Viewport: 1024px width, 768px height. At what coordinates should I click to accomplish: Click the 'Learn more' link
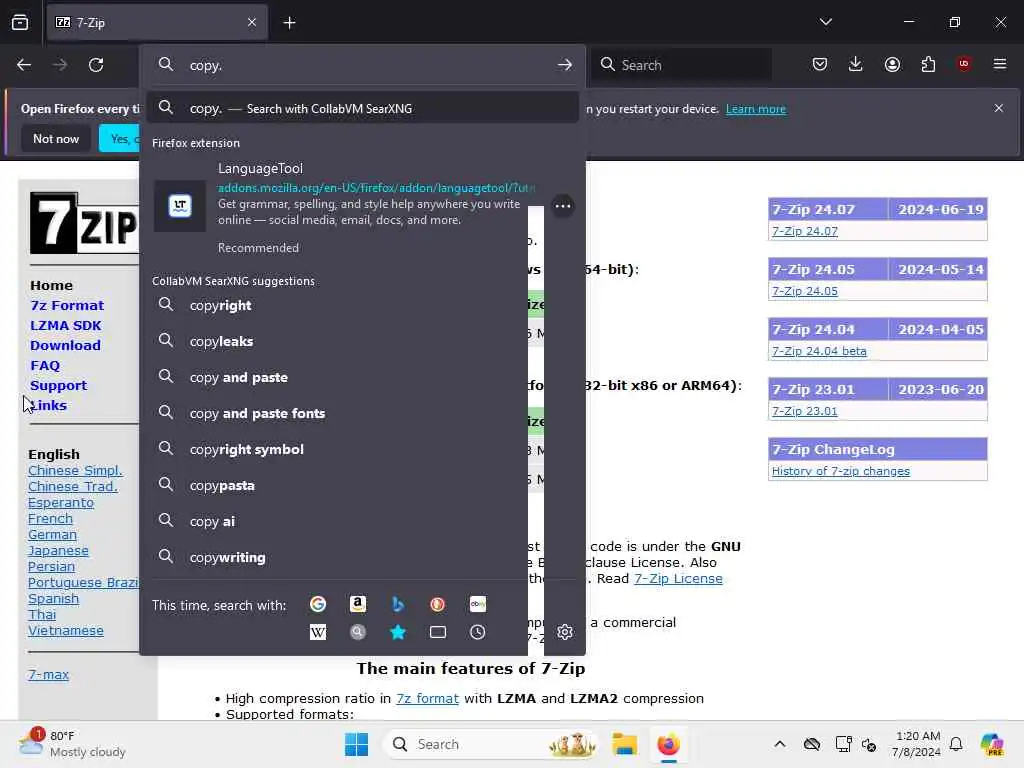point(756,109)
